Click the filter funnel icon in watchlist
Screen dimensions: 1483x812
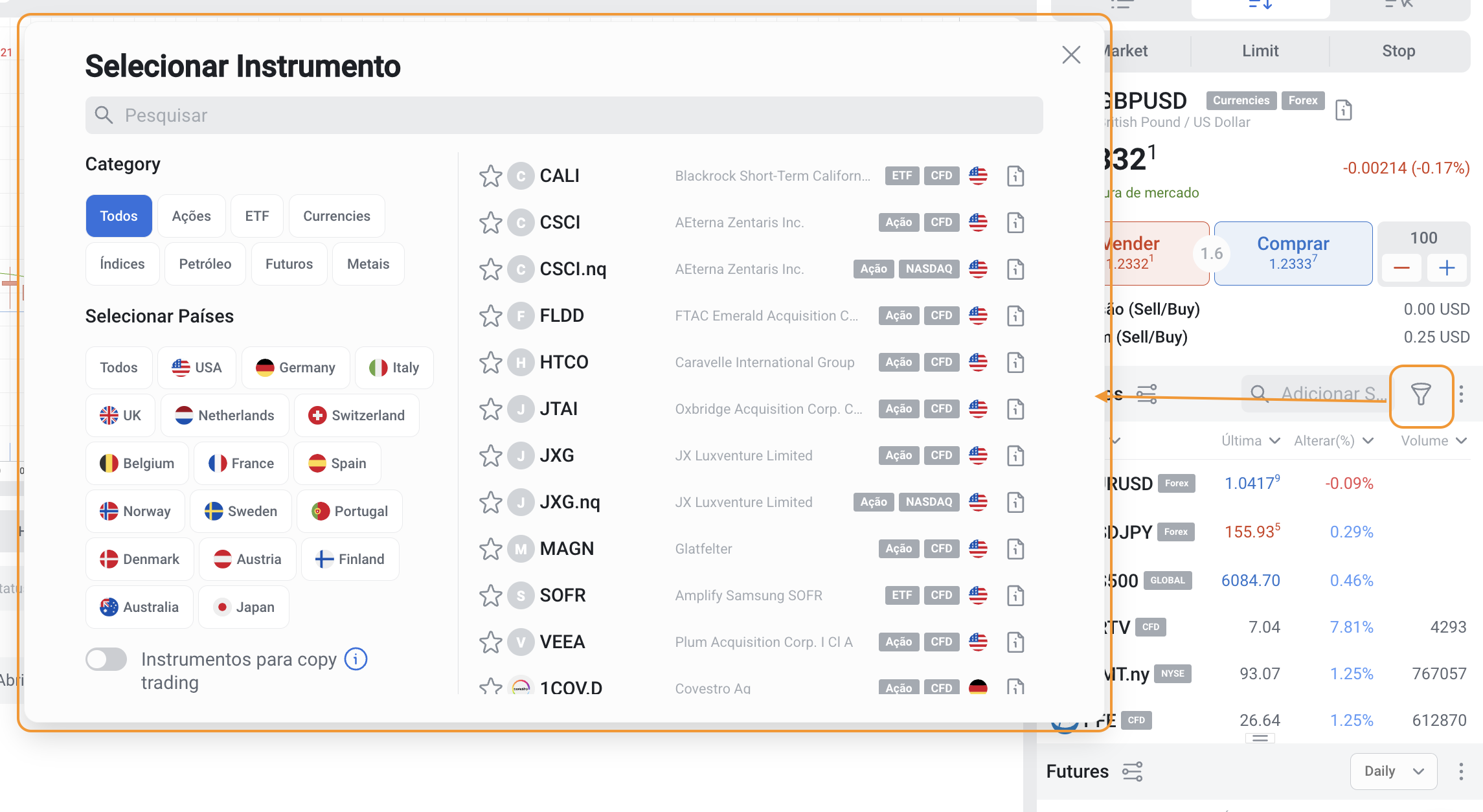[x=1421, y=394]
